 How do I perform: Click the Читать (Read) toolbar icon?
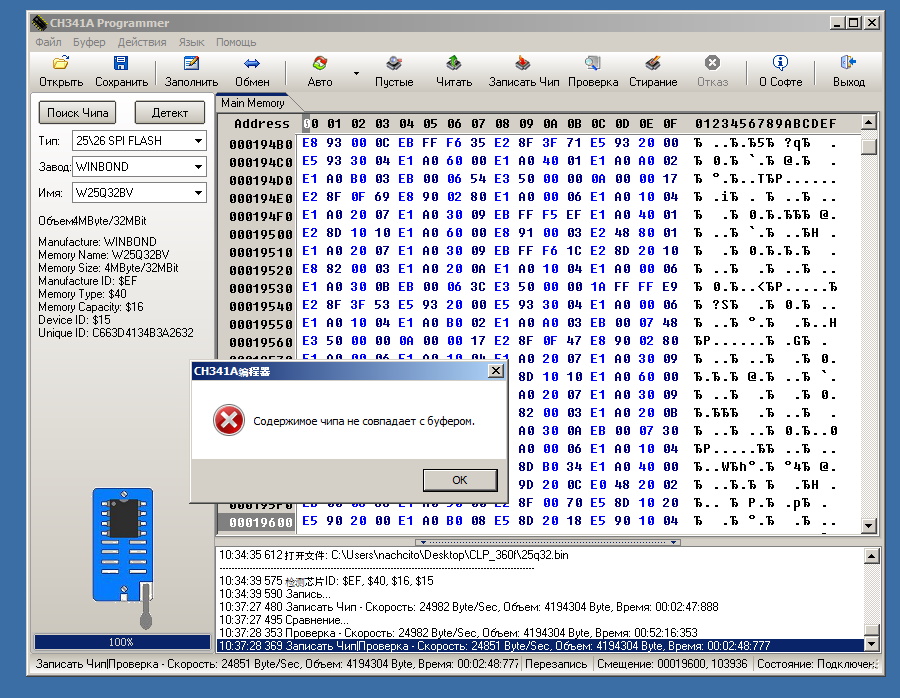(454, 64)
